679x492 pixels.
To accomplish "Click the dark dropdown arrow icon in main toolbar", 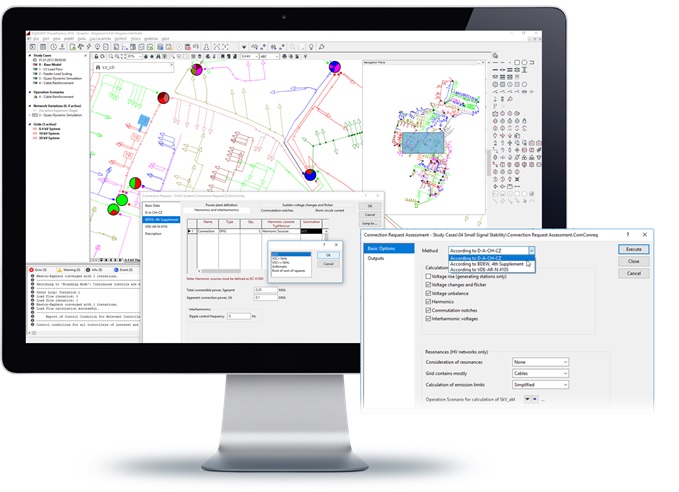I will [x=244, y=47].
